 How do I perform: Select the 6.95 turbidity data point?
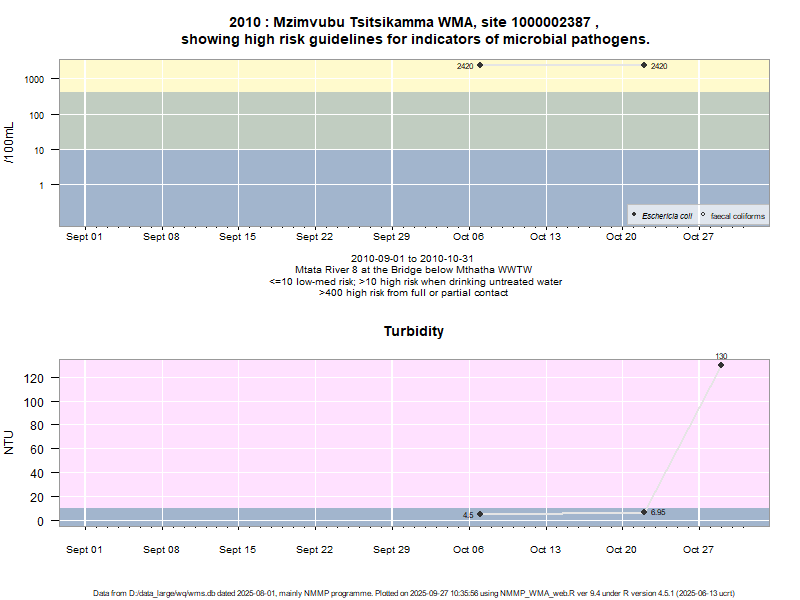(644, 512)
